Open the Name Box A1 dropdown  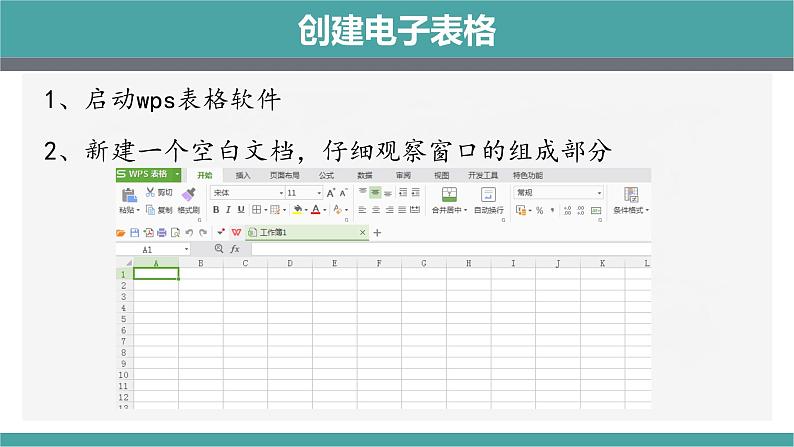pyautogui.click(x=186, y=249)
